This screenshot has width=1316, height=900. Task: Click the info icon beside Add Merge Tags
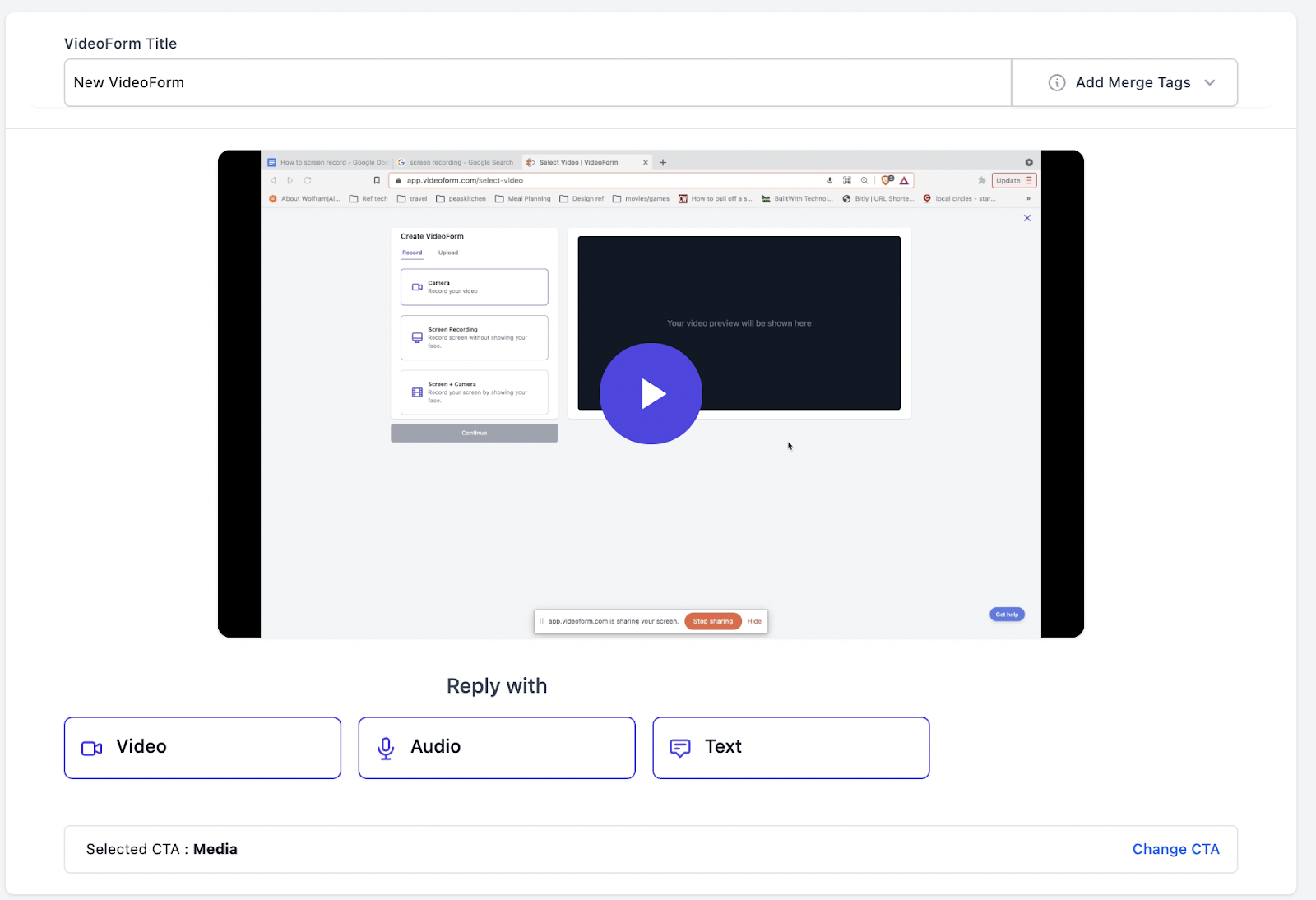point(1057,82)
